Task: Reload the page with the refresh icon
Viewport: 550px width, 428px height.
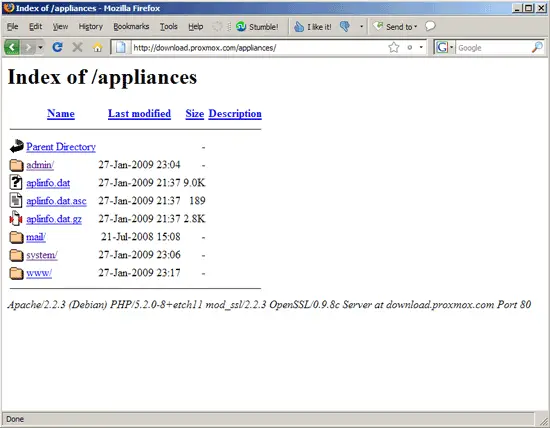Action: [58, 47]
